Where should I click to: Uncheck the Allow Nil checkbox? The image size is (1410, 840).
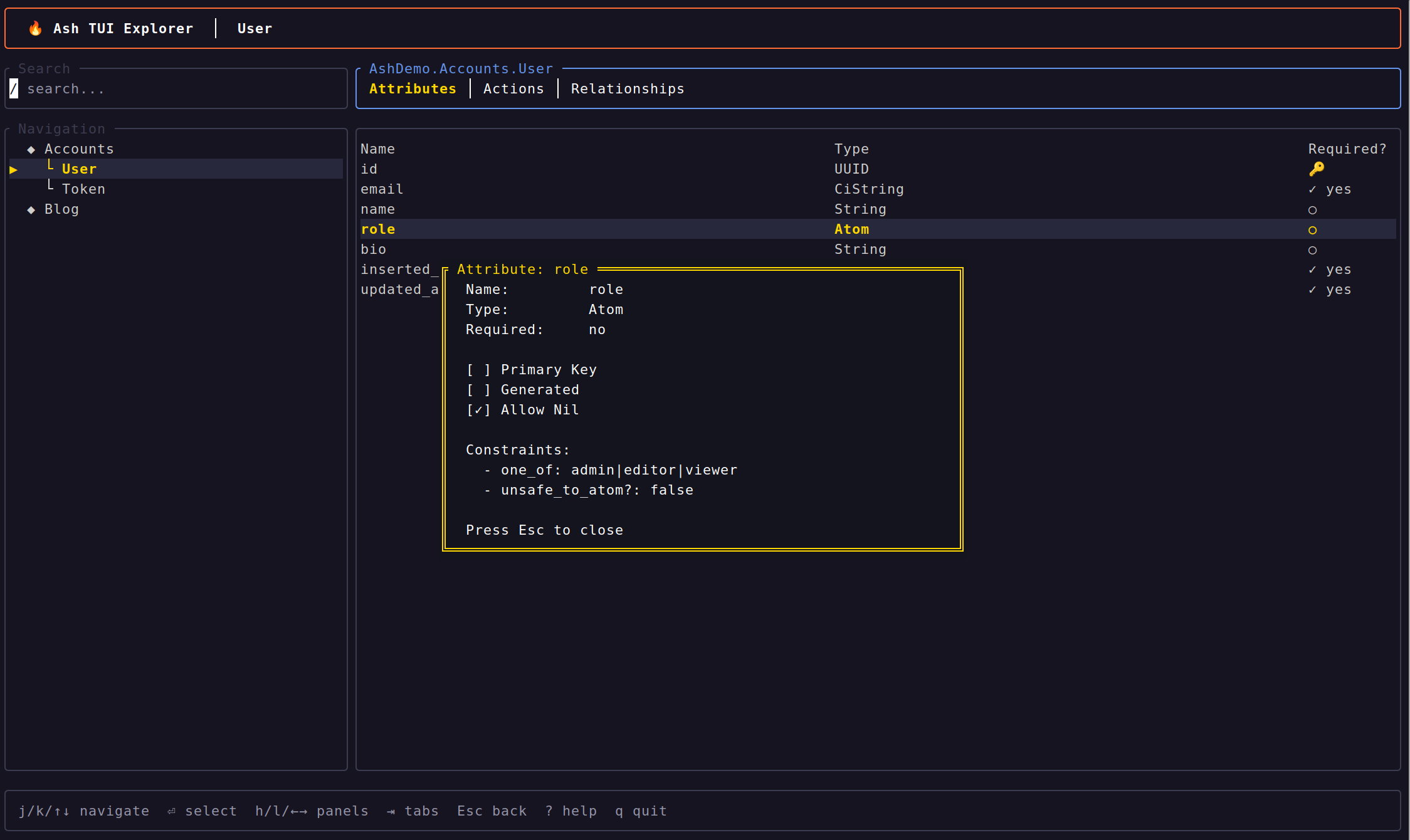coord(478,410)
